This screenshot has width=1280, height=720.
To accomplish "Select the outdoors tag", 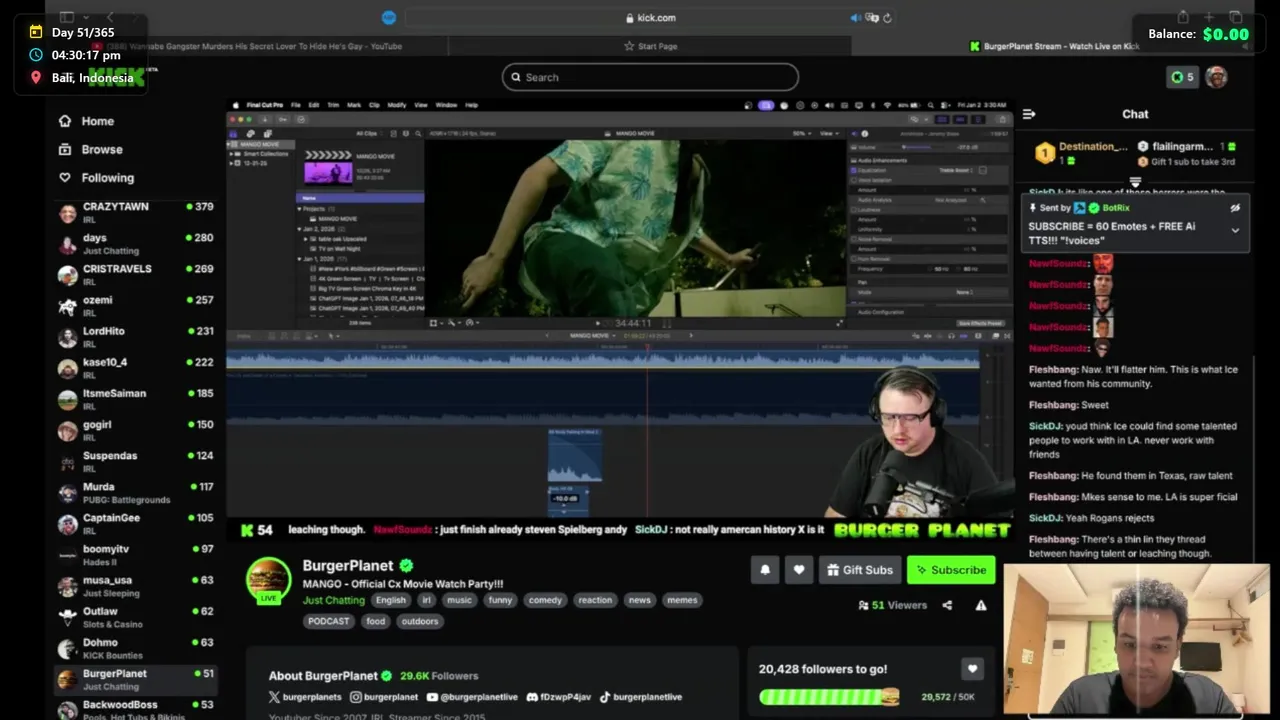I will coord(420,621).
